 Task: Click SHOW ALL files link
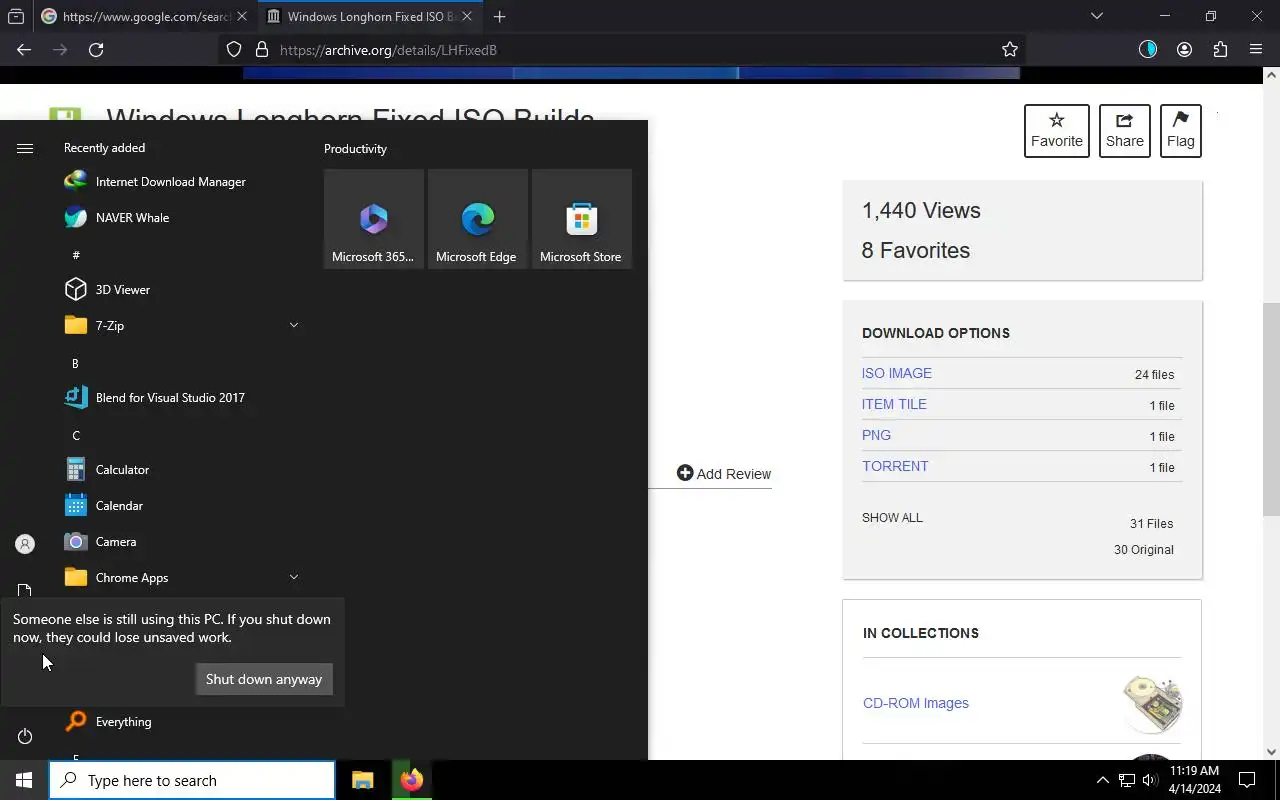click(892, 518)
